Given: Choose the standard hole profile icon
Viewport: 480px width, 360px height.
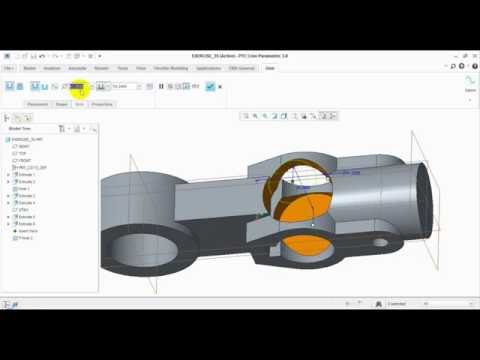Looking at the screenshot, I should (x=45, y=87).
